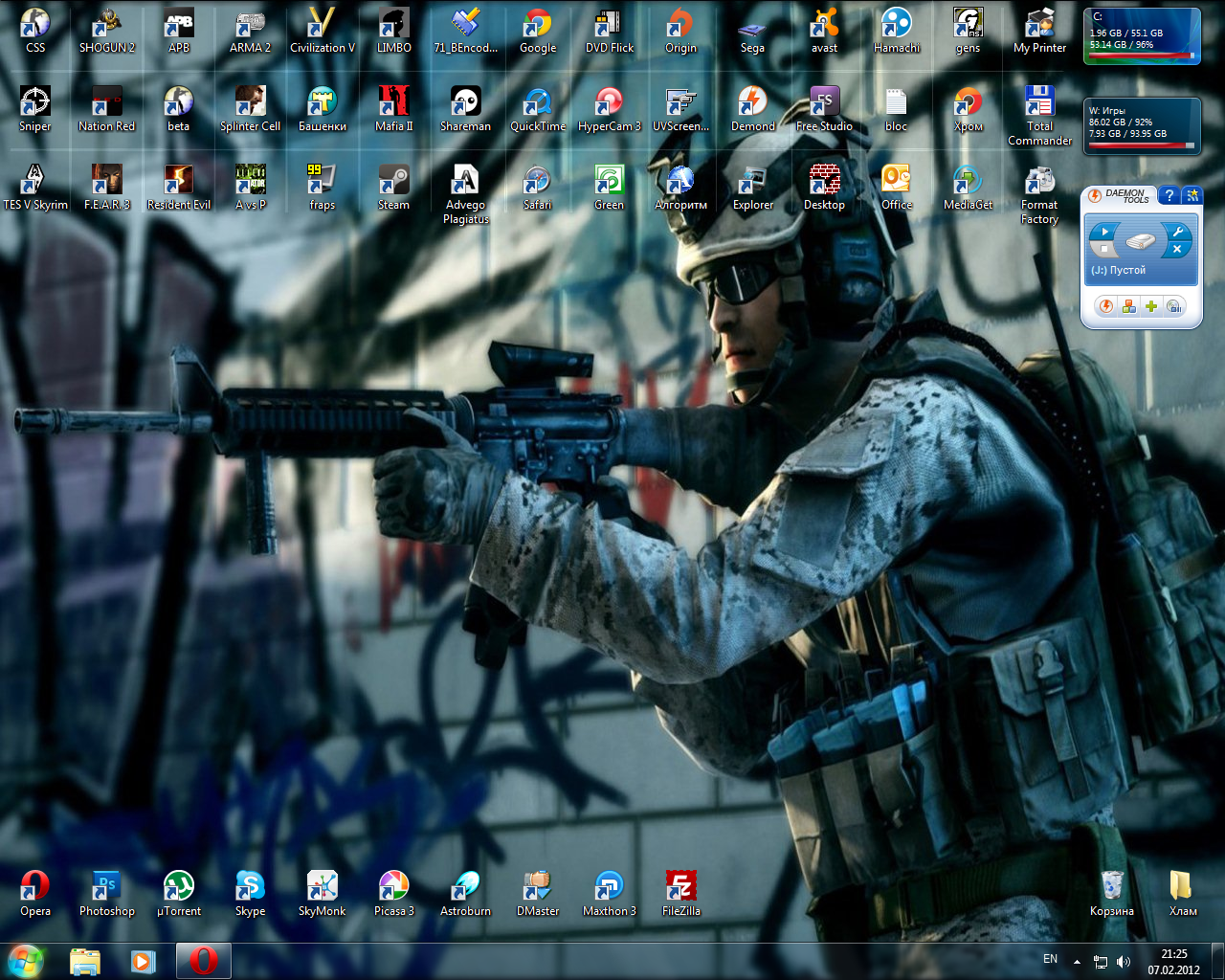The width and height of the screenshot is (1225, 980).
Task: Select the Format Factory icon
Action: click(x=1040, y=194)
